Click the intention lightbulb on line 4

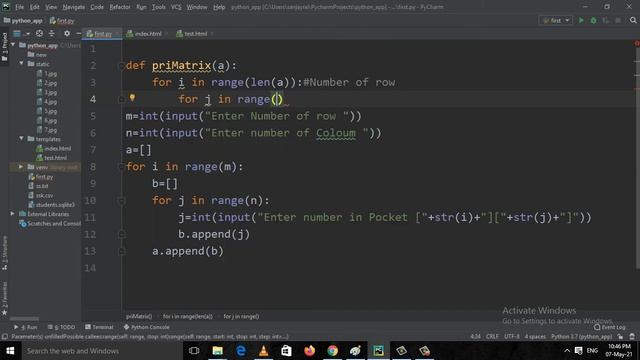pos(132,98)
